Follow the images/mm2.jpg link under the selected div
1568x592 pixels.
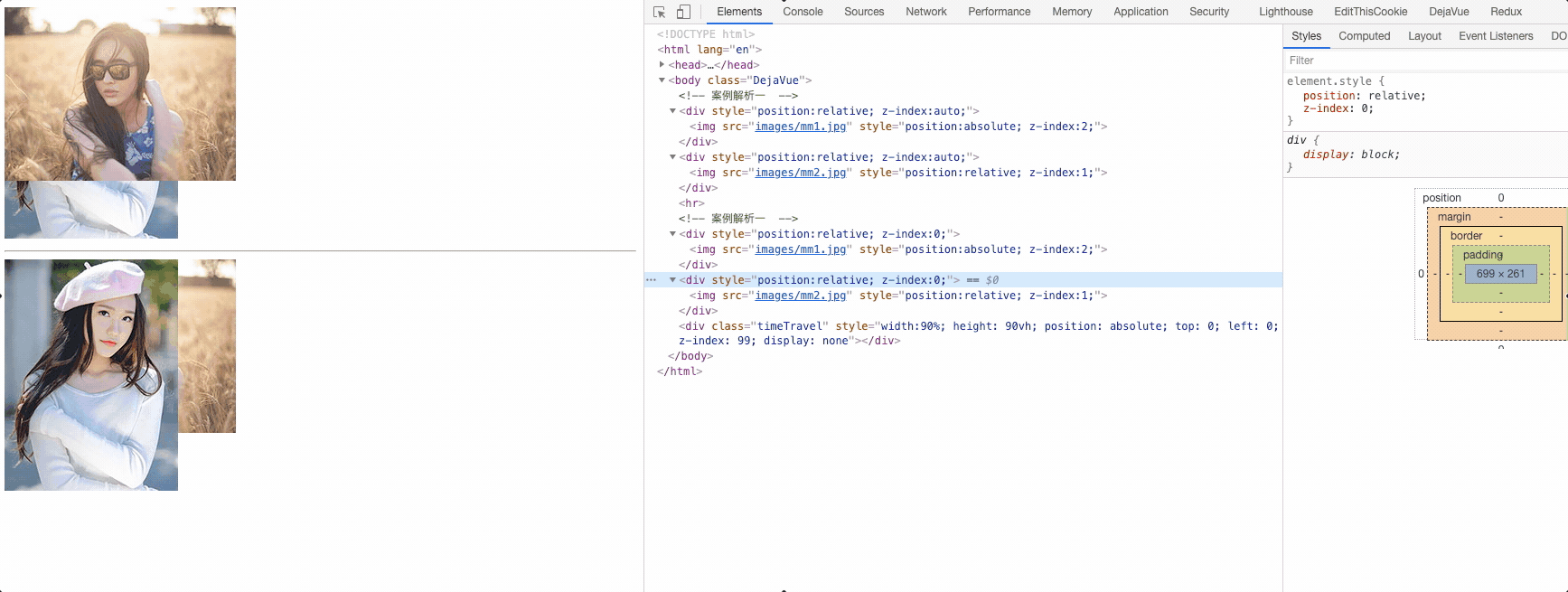(x=801, y=296)
